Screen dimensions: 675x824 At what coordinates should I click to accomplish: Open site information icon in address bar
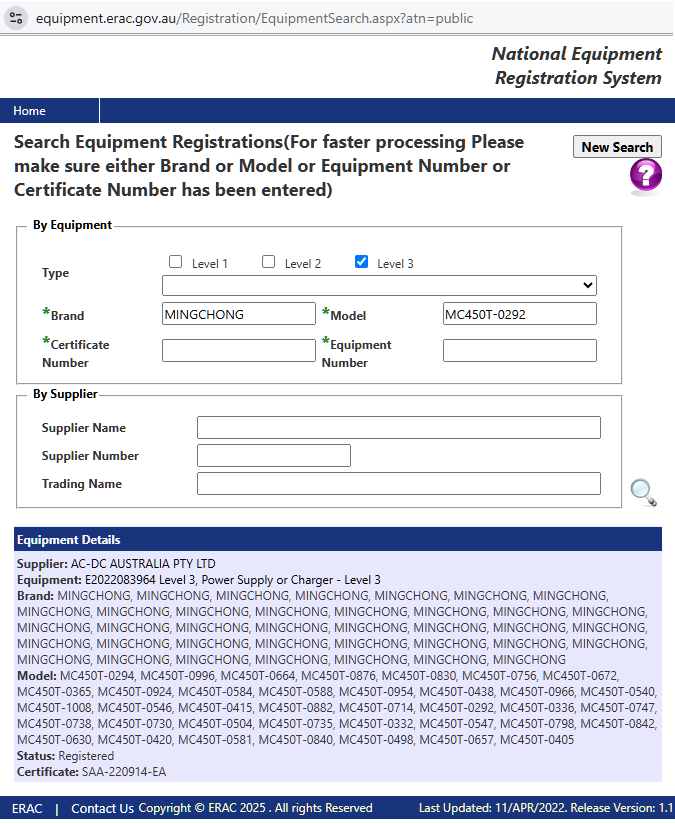click(16, 18)
